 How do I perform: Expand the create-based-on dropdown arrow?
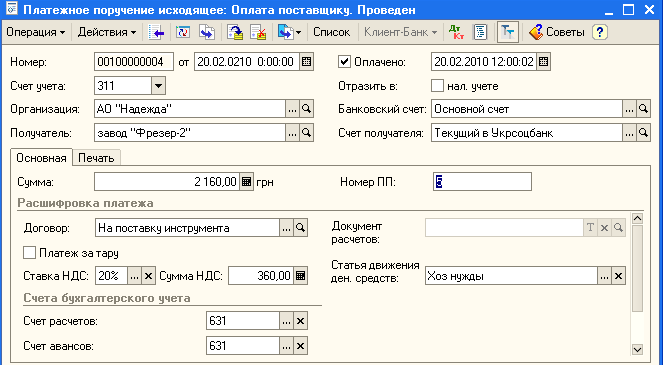(x=299, y=33)
